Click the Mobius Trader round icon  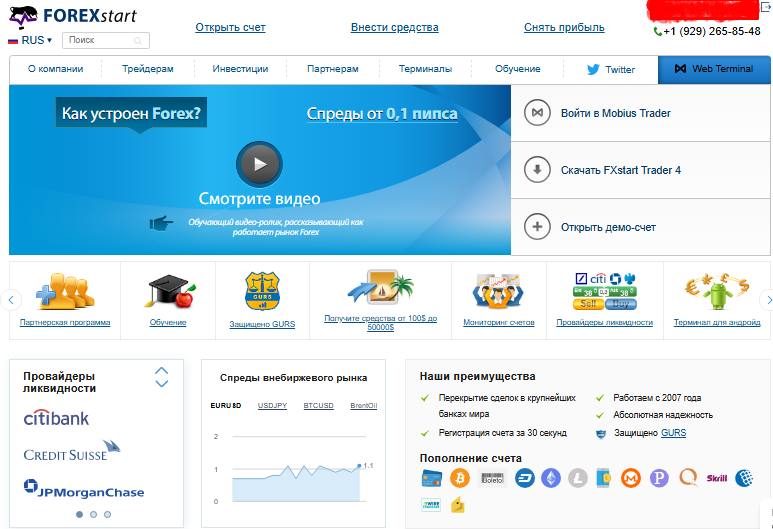tap(537, 113)
